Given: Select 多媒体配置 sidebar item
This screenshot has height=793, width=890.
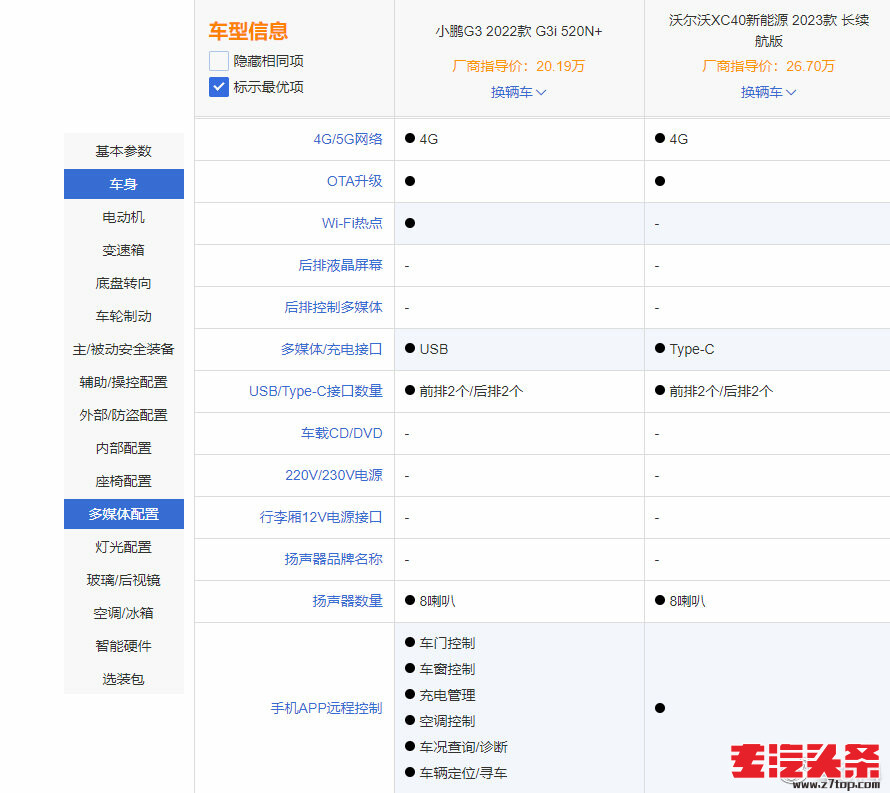Looking at the screenshot, I should click(124, 514).
